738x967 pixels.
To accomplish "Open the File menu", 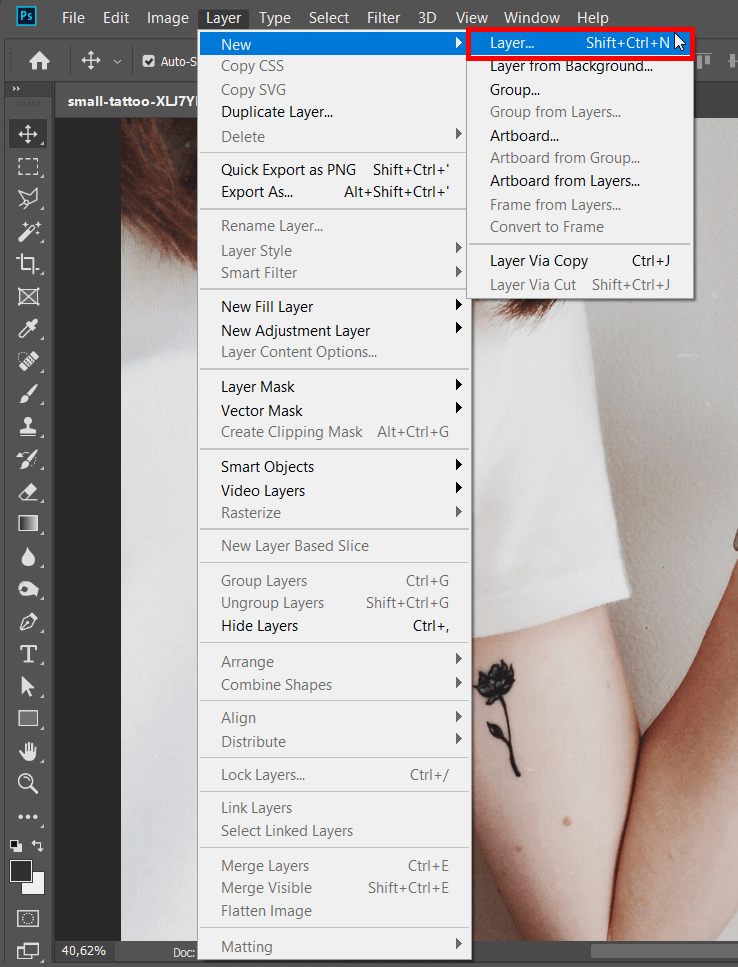I will [73, 18].
